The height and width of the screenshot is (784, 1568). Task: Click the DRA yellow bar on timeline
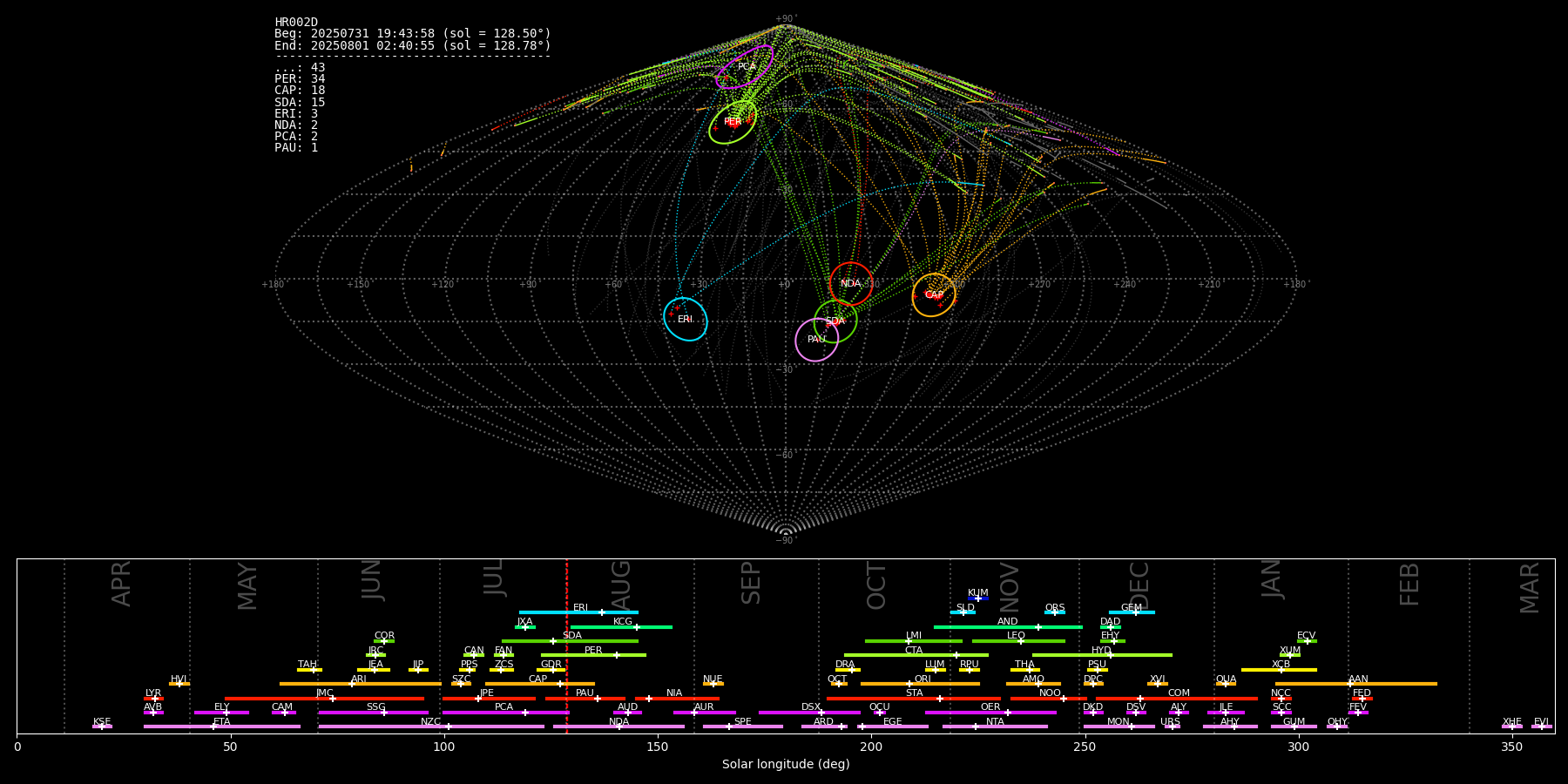[x=848, y=670]
